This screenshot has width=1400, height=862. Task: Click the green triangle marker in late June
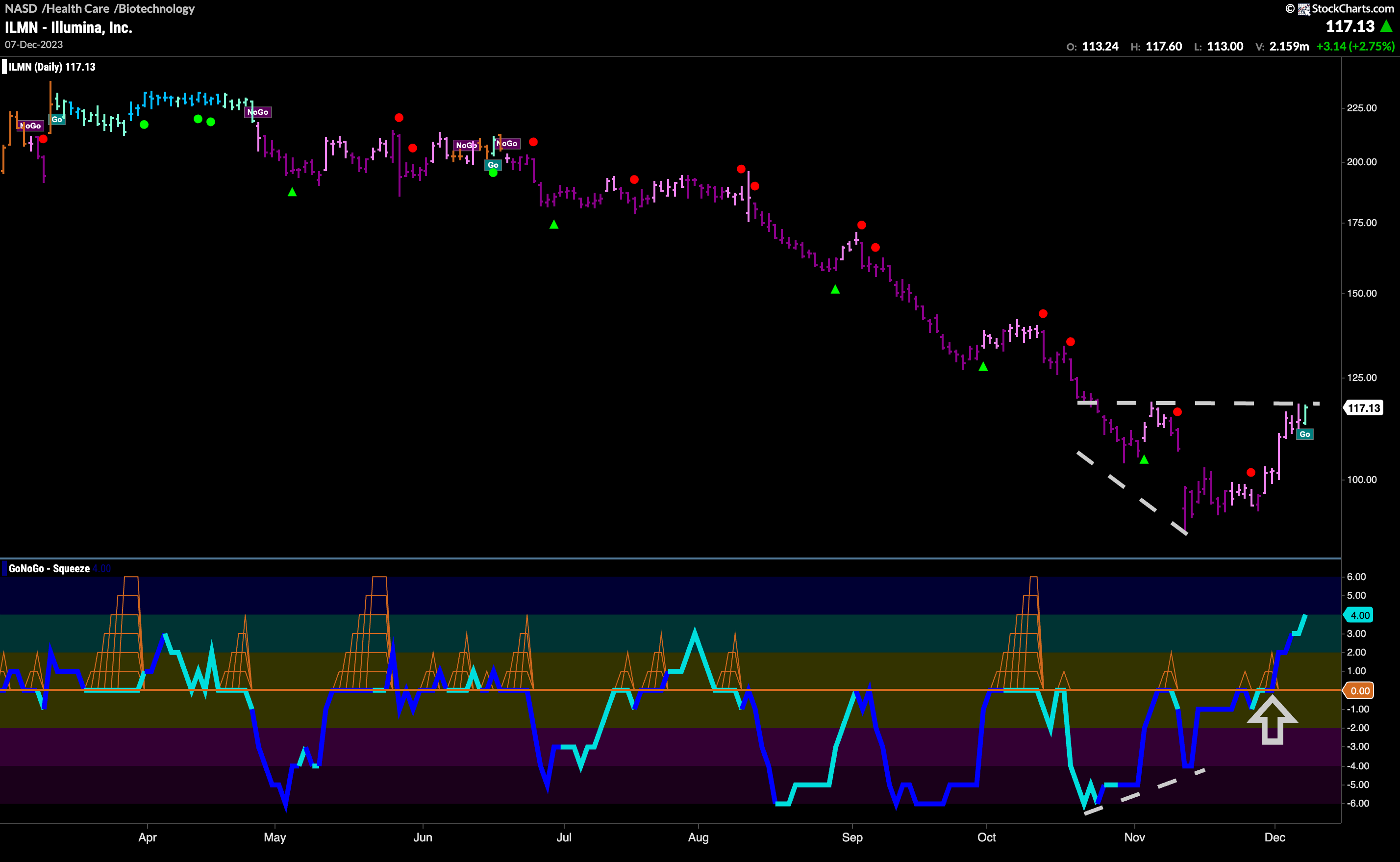pos(554,225)
